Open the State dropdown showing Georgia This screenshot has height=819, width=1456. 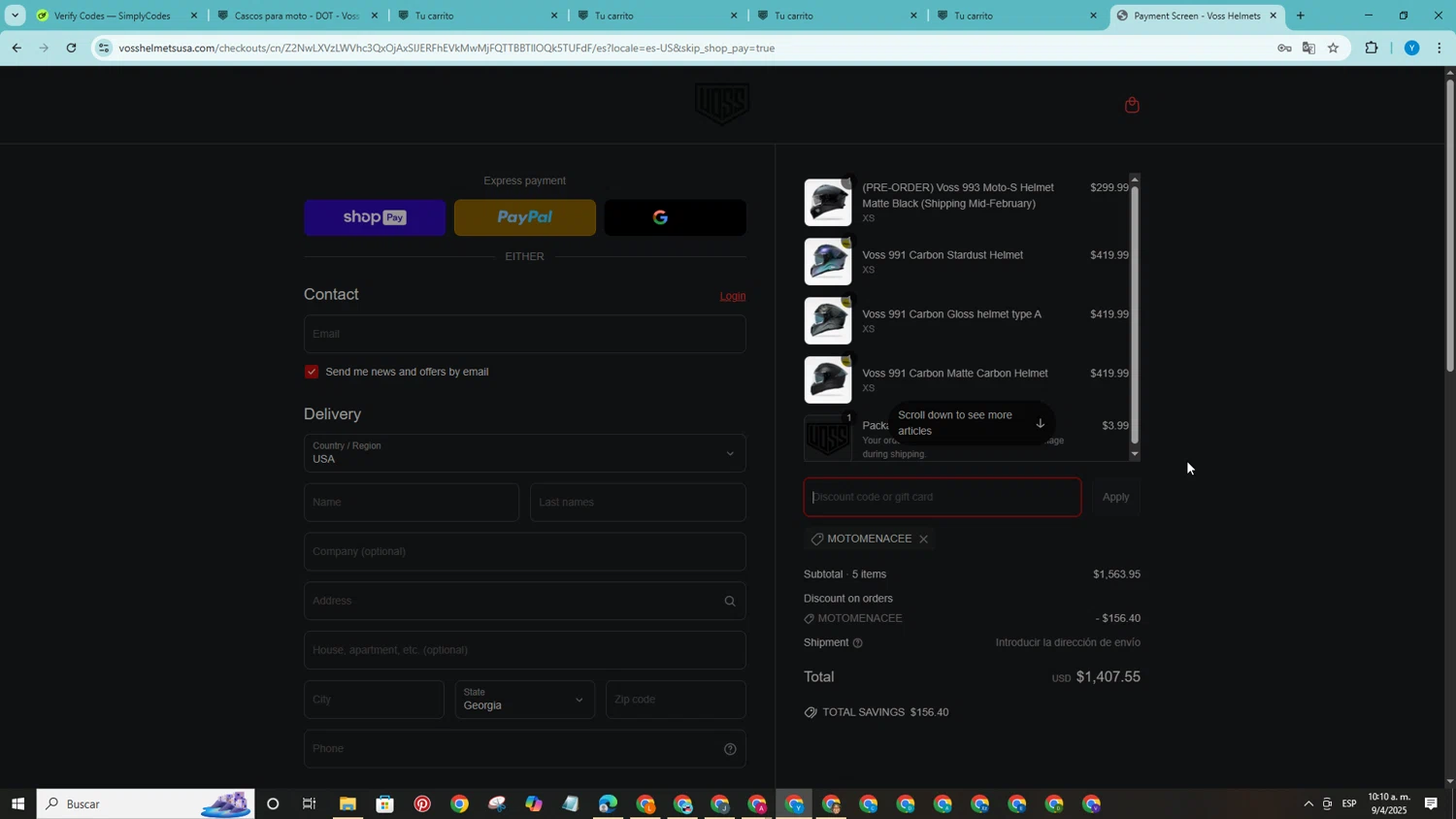525,700
